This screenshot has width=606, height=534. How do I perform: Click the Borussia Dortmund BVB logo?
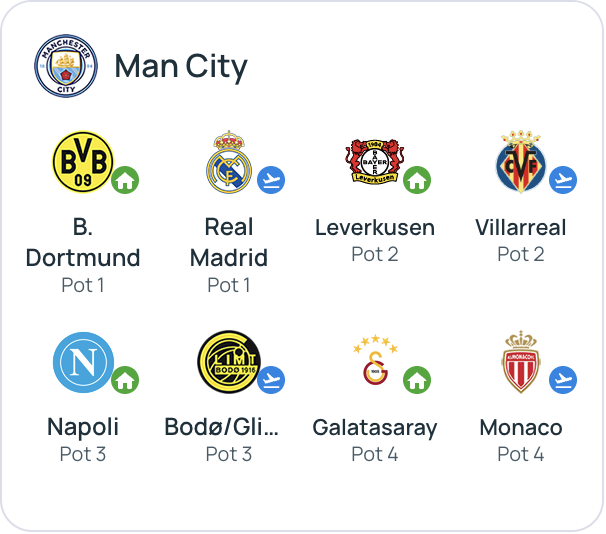82,161
